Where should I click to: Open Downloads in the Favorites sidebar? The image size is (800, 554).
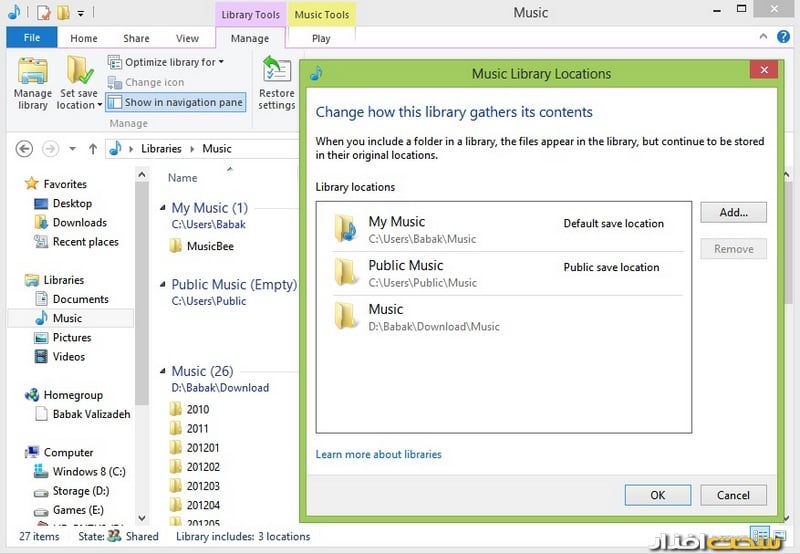[x=79, y=222]
